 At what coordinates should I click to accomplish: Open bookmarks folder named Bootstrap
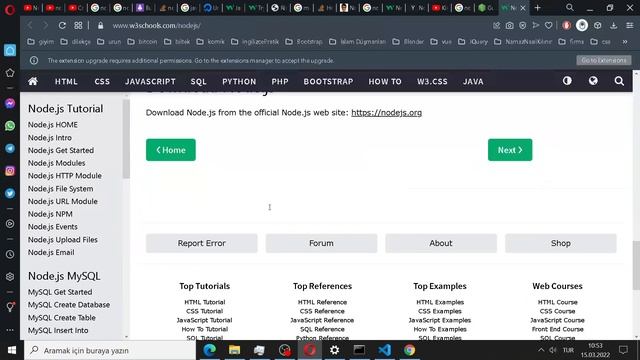pos(304,42)
